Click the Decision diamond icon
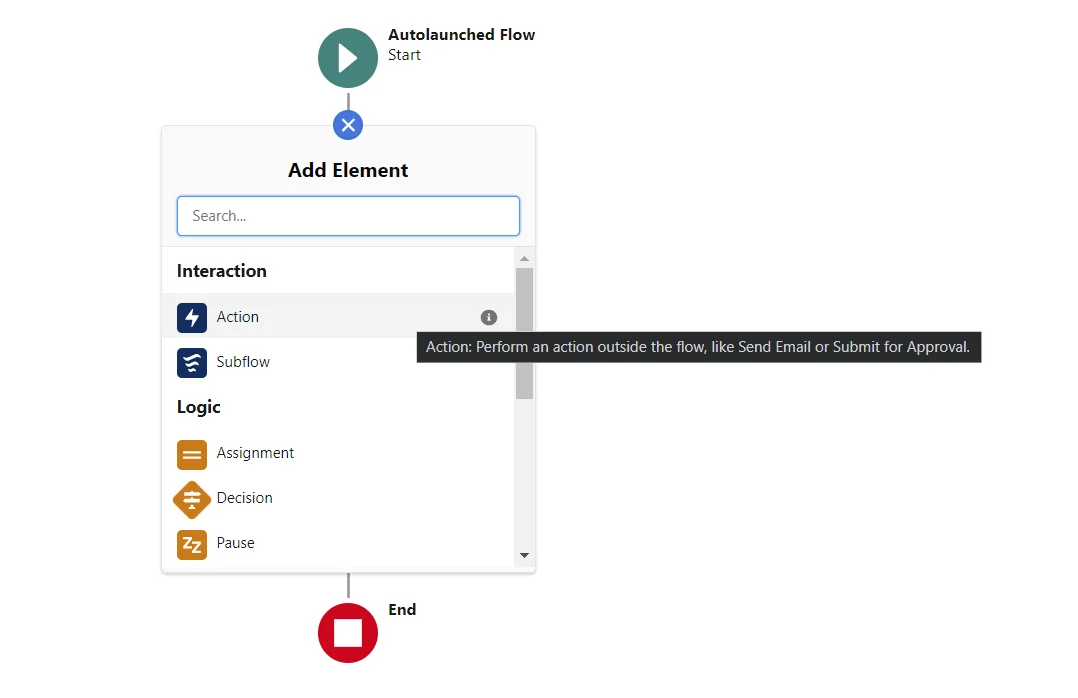 point(192,500)
